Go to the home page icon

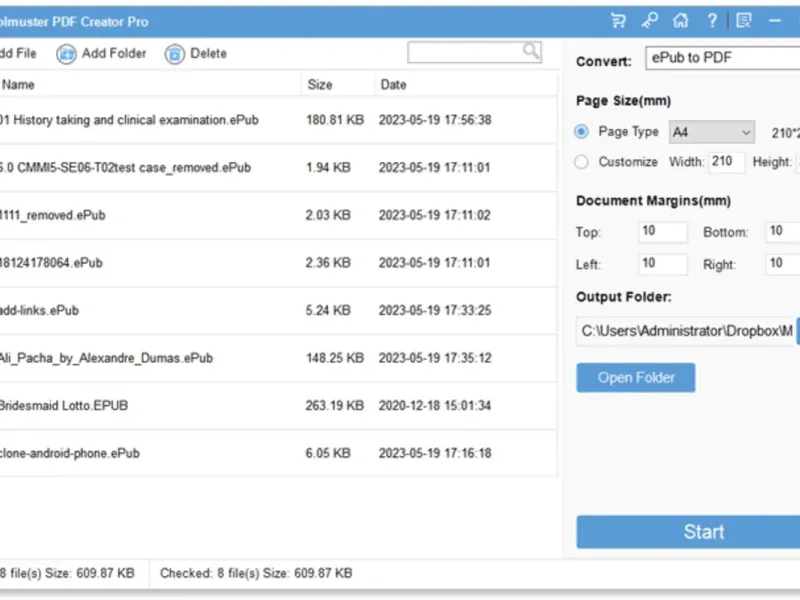click(x=681, y=21)
